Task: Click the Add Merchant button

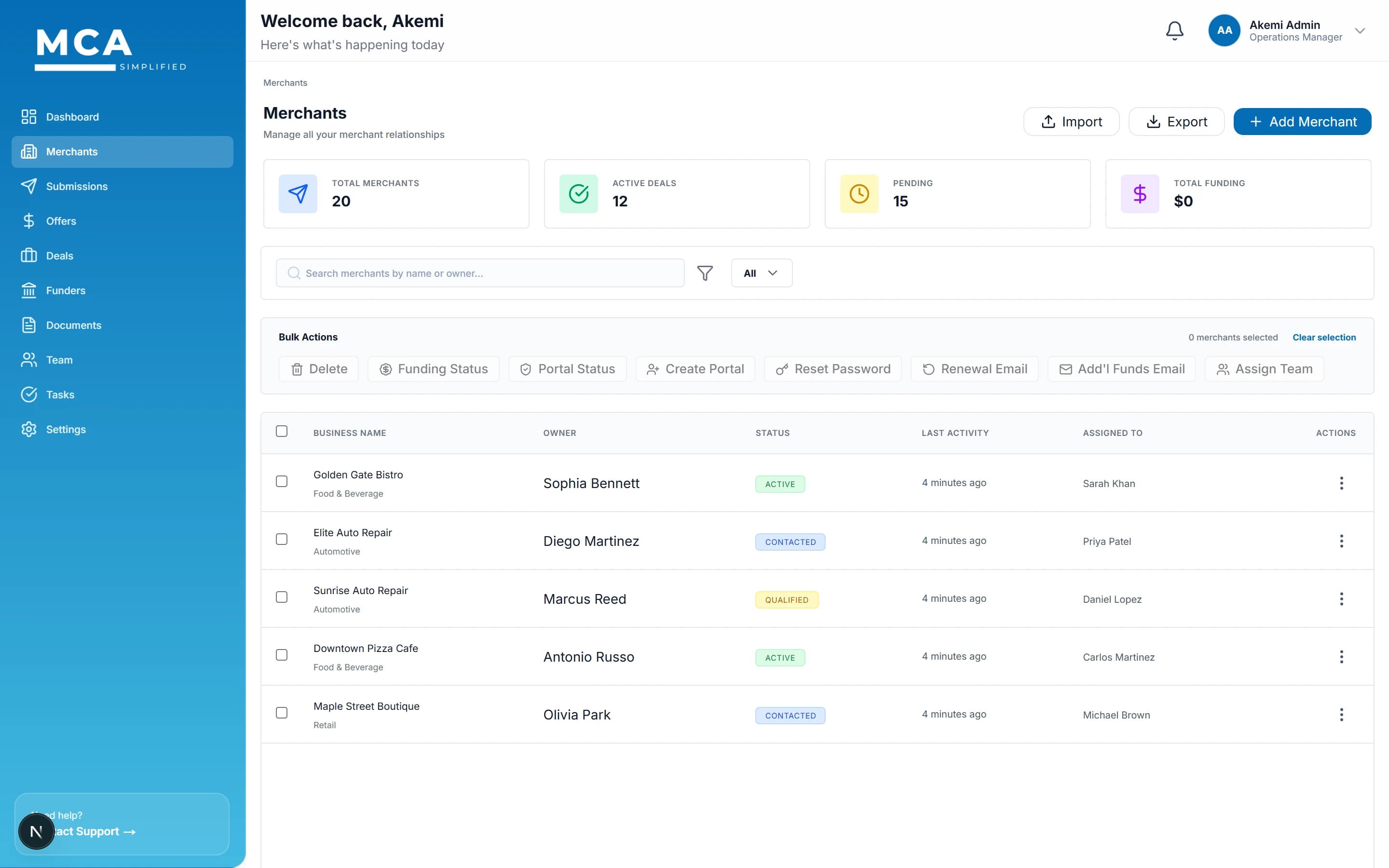Action: (1302, 122)
